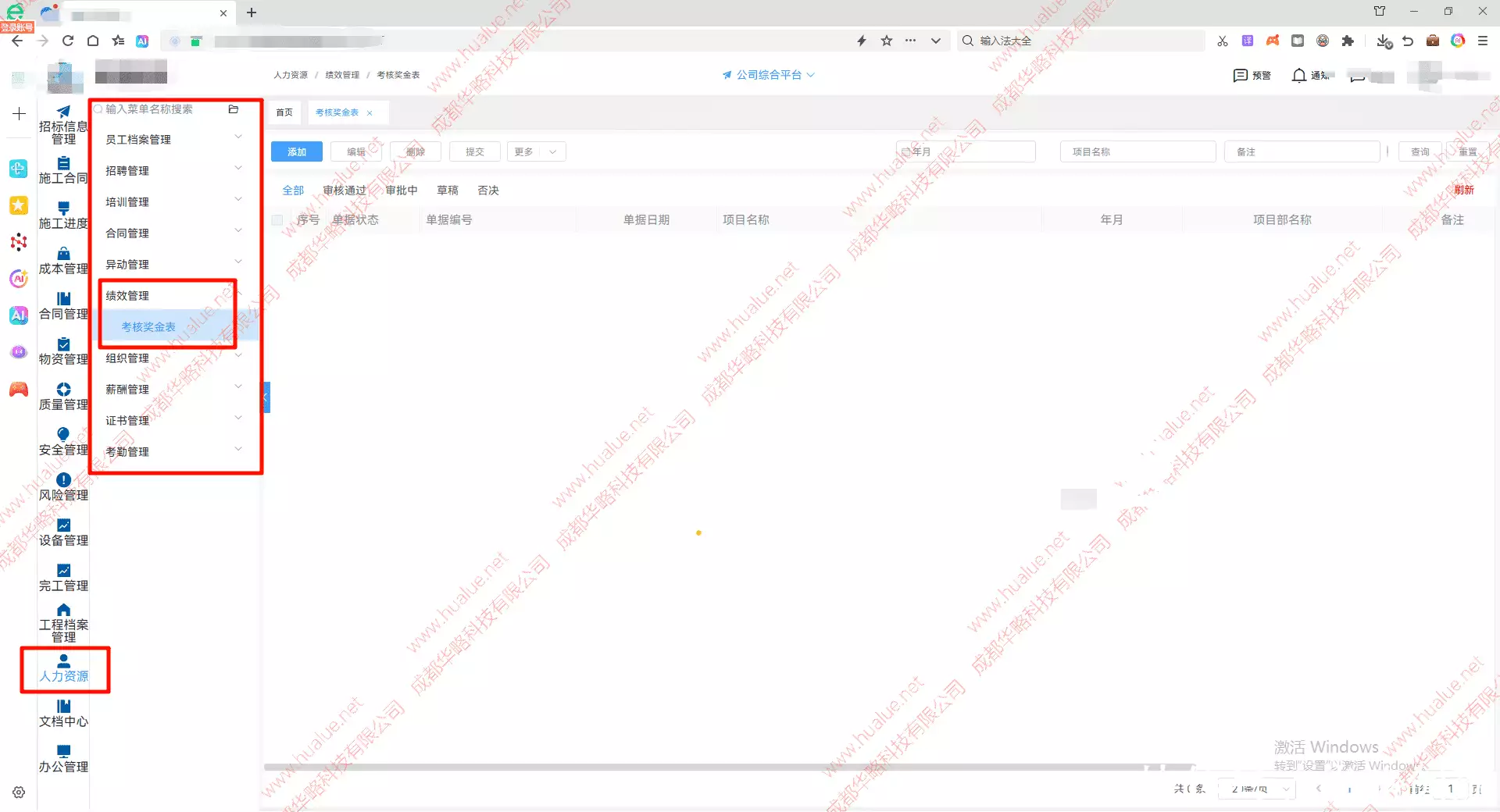1500x812 pixels.
Task: Open the page-size dropdown in pagination
Action: [1256, 789]
